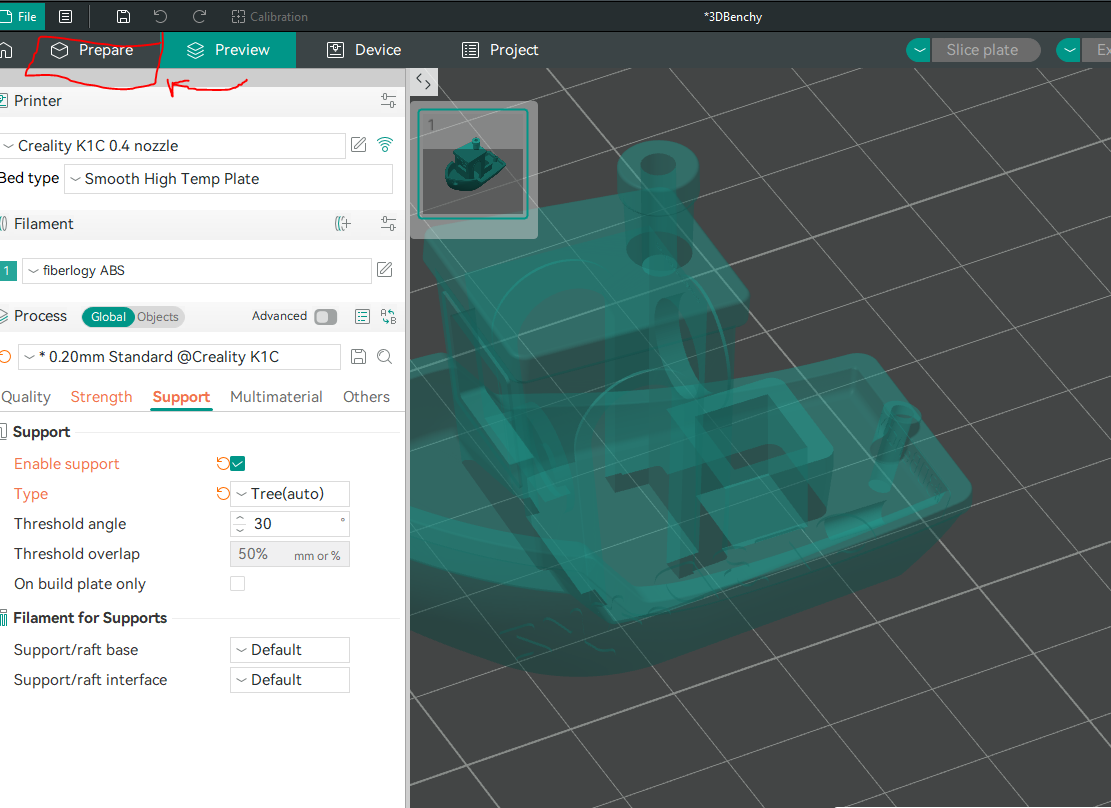Open the Multimaterial settings tab
The height and width of the screenshot is (808, 1111).
(x=276, y=397)
